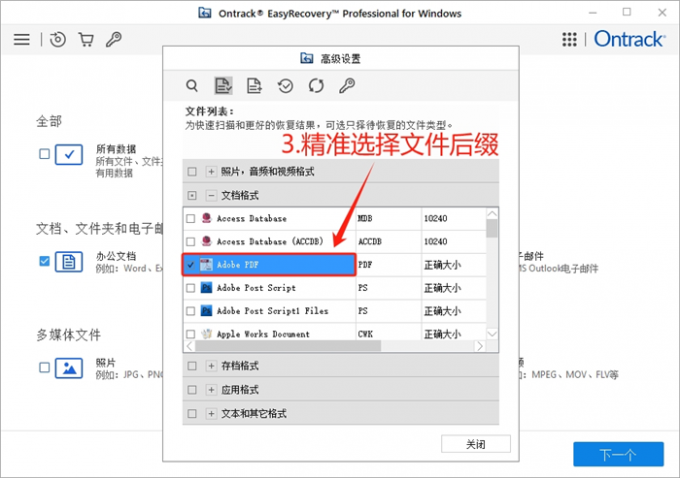Screen dimensions: 680x478
Task: Click the vertical scrollbar thumb in file list
Action: pos(492,229)
